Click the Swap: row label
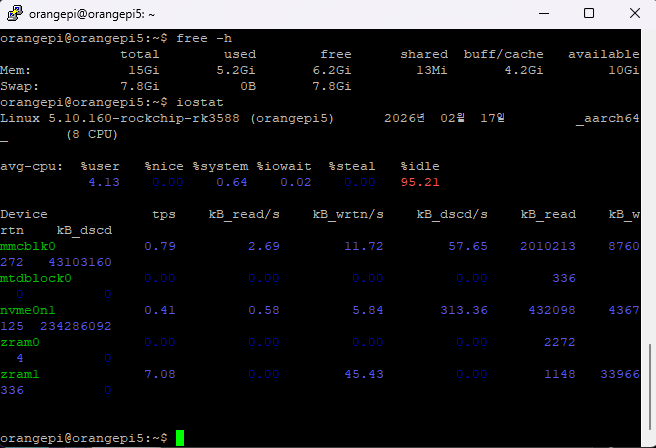 click(x=20, y=86)
